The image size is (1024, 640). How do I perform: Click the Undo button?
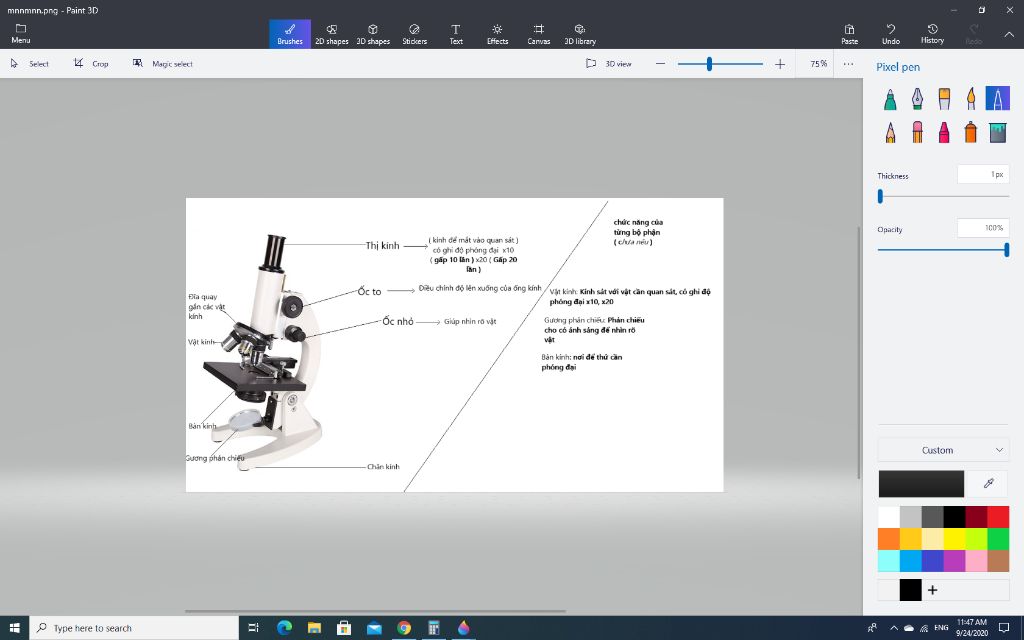(890, 34)
